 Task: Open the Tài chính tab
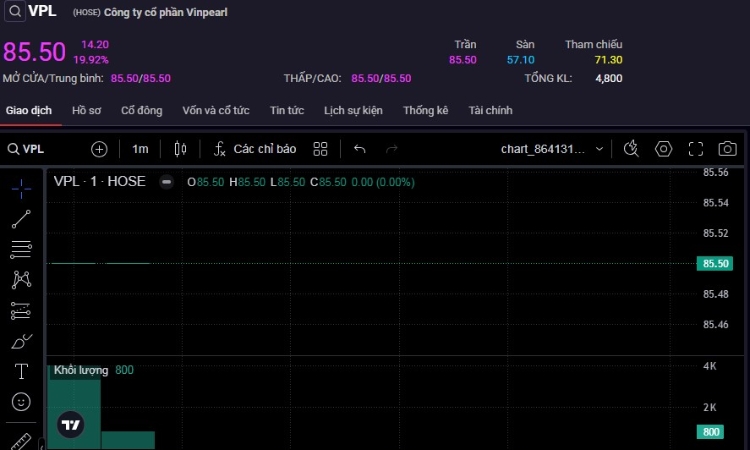(x=490, y=111)
